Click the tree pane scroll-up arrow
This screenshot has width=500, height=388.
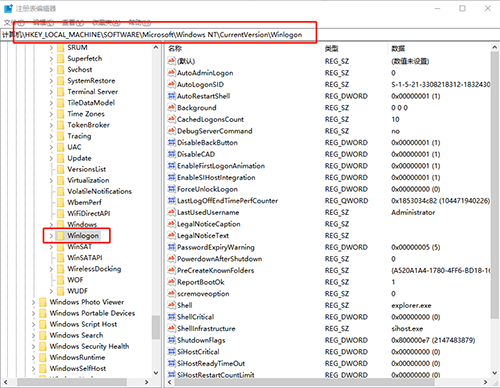pyautogui.click(x=156, y=48)
